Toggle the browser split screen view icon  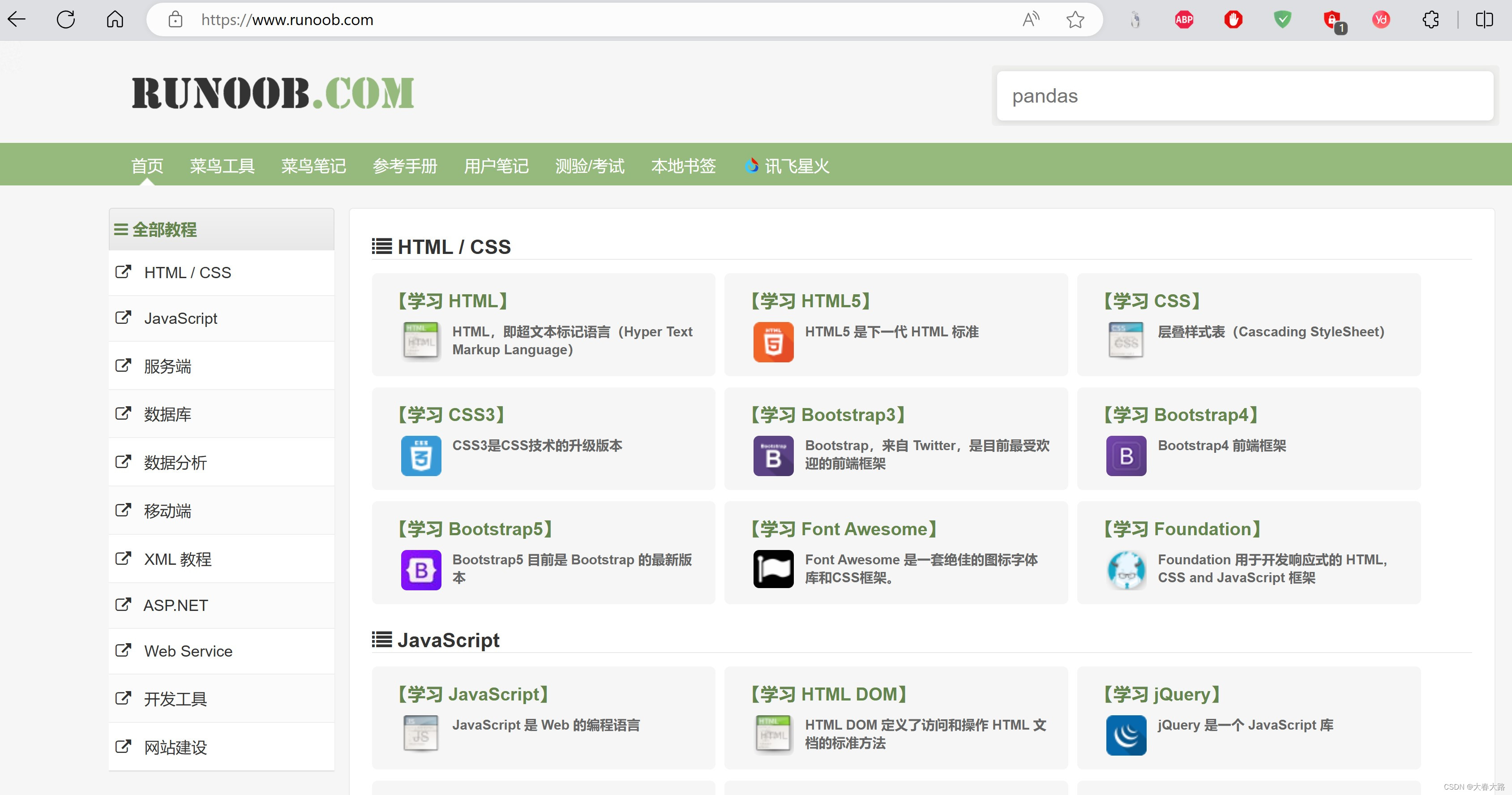click(1484, 19)
